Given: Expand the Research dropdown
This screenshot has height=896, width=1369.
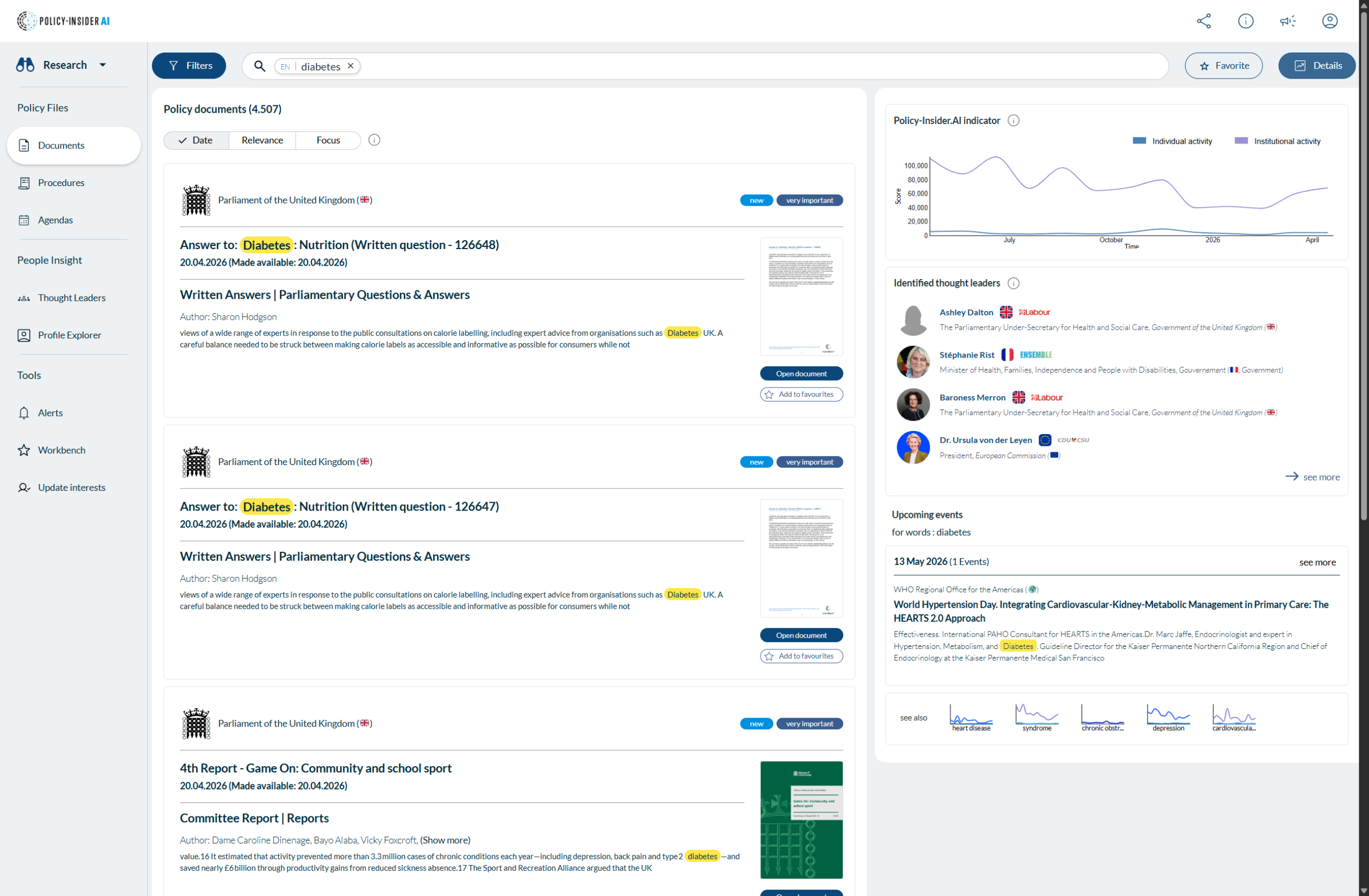Looking at the screenshot, I should tap(102, 64).
